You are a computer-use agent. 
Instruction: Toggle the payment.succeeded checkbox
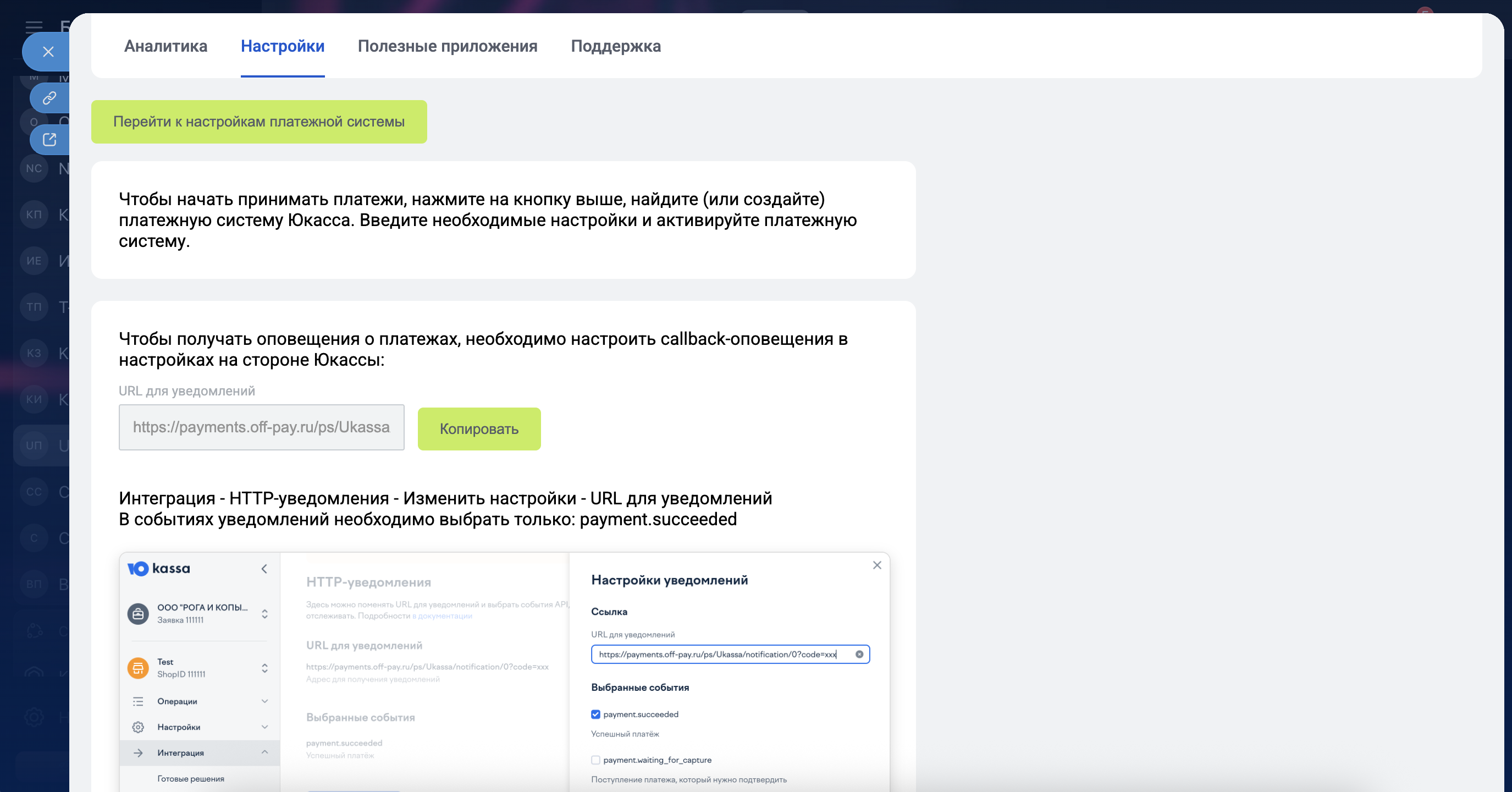pos(596,714)
